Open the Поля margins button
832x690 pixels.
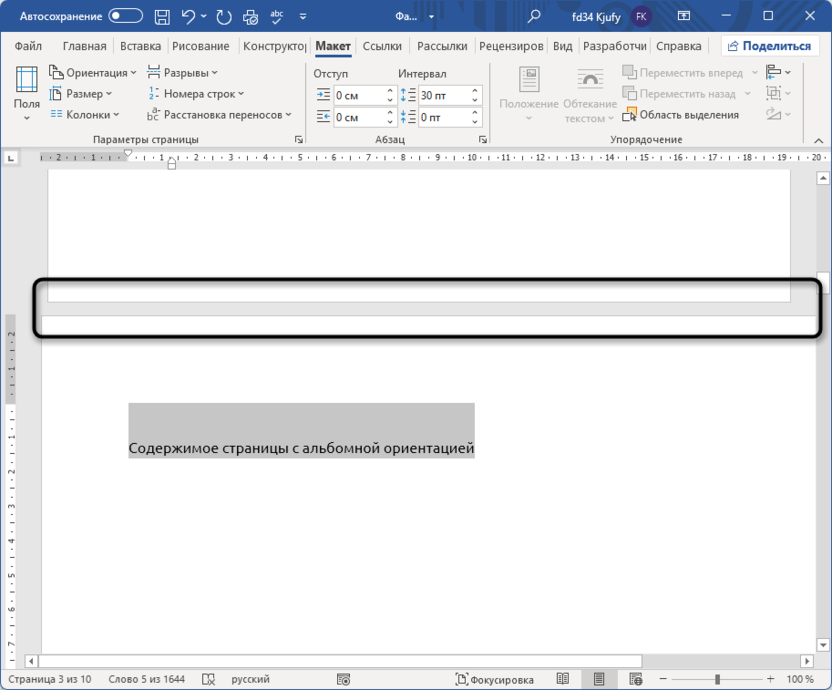pyautogui.click(x=27, y=93)
